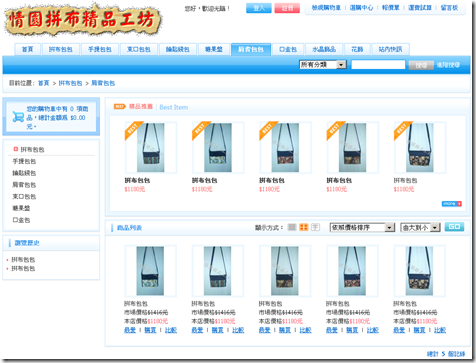Open the 依照價格排序 sort dropdown
The height and width of the screenshot is (363, 476).
pos(362,228)
